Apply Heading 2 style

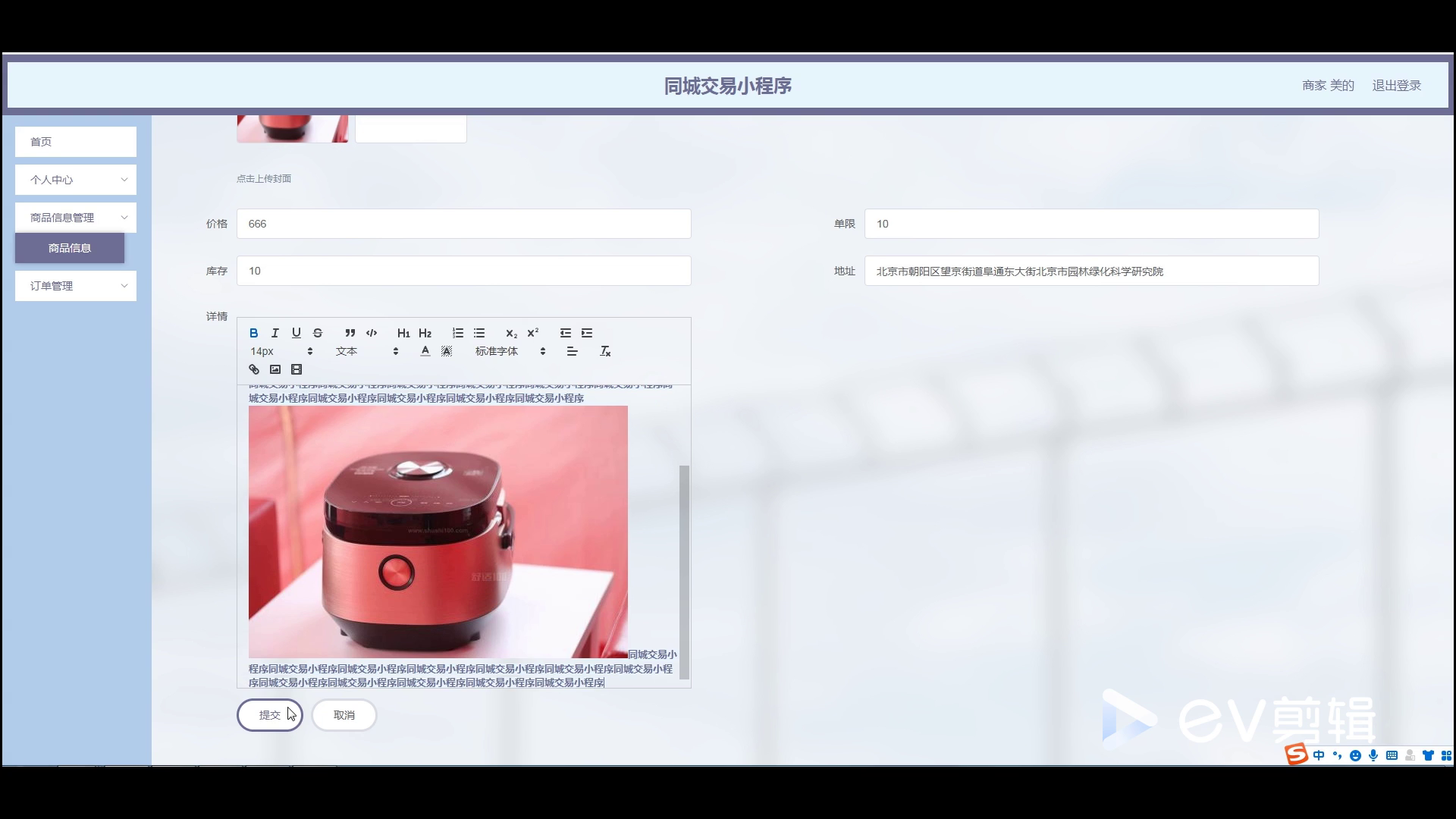[x=425, y=333]
